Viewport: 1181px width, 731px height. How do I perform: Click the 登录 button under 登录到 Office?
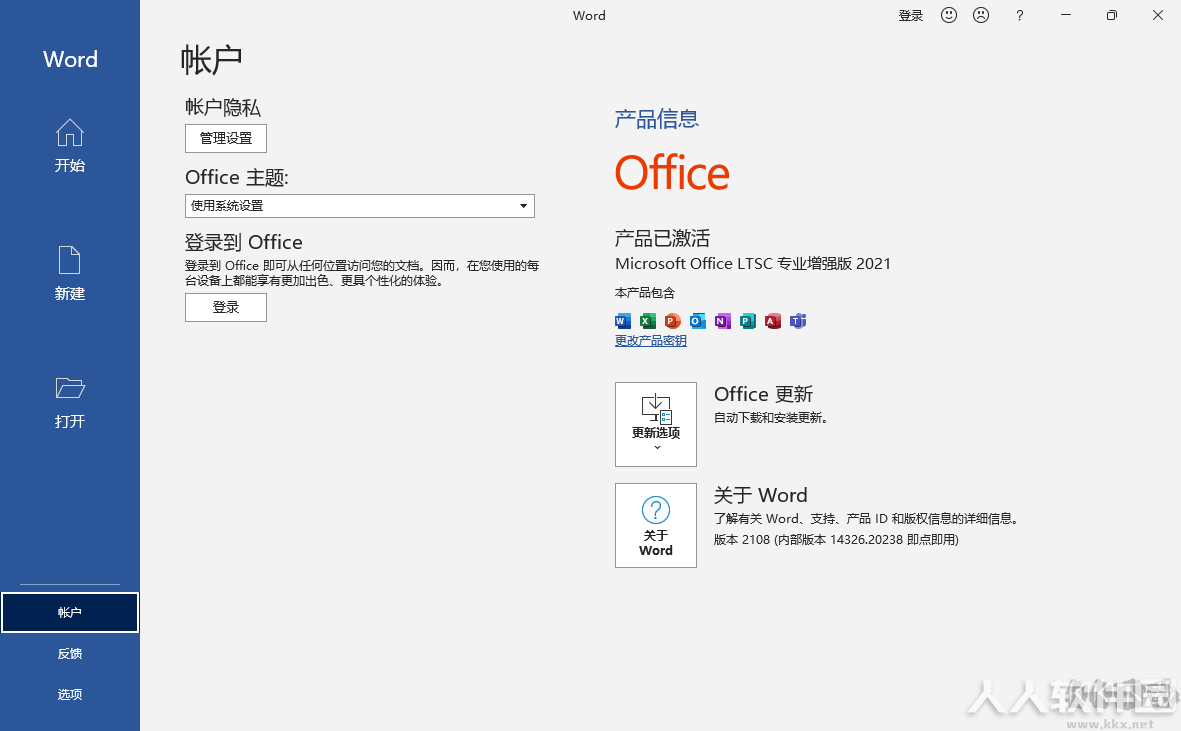pos(226,307)
